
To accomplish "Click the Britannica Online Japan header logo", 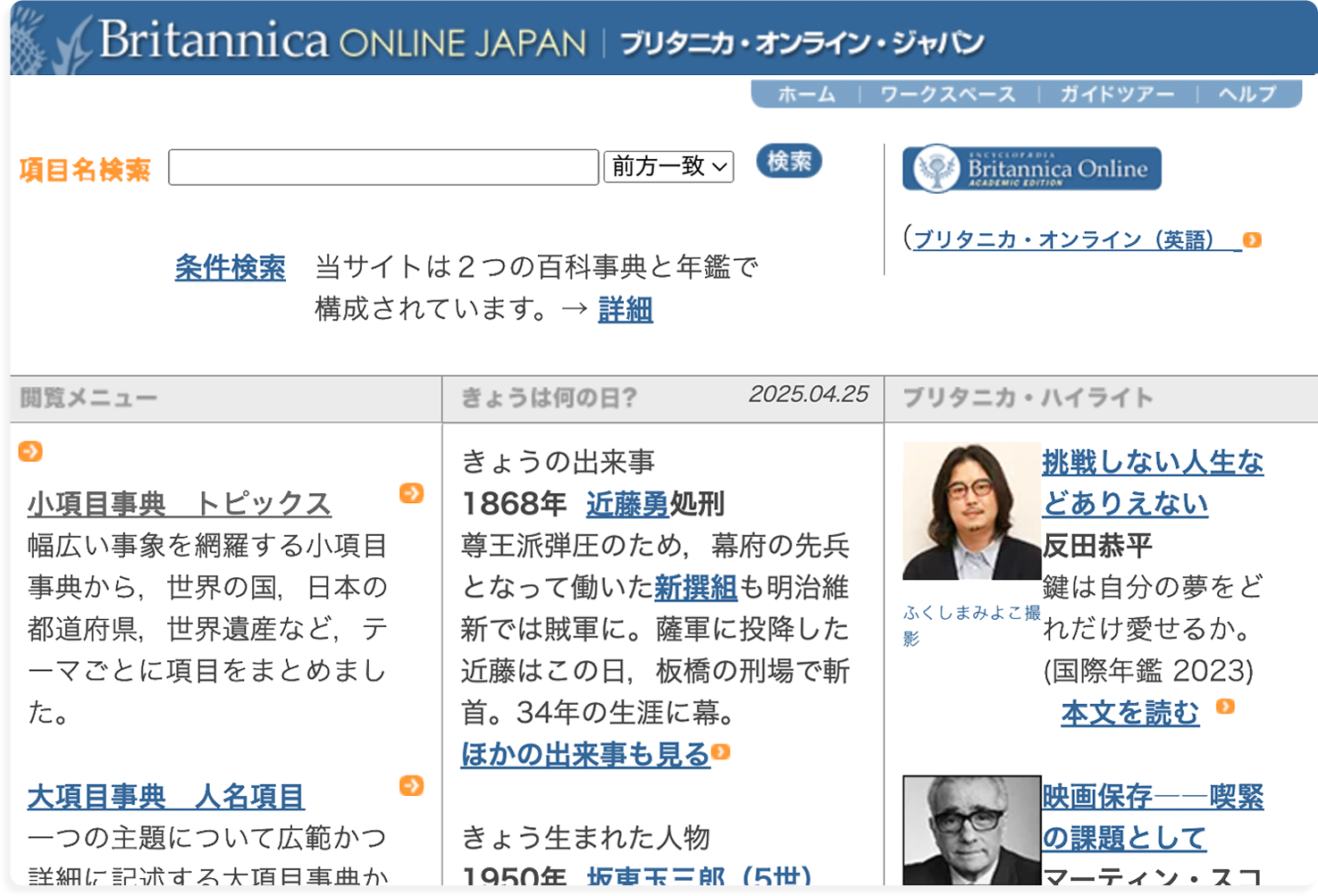I will (340, 41).
